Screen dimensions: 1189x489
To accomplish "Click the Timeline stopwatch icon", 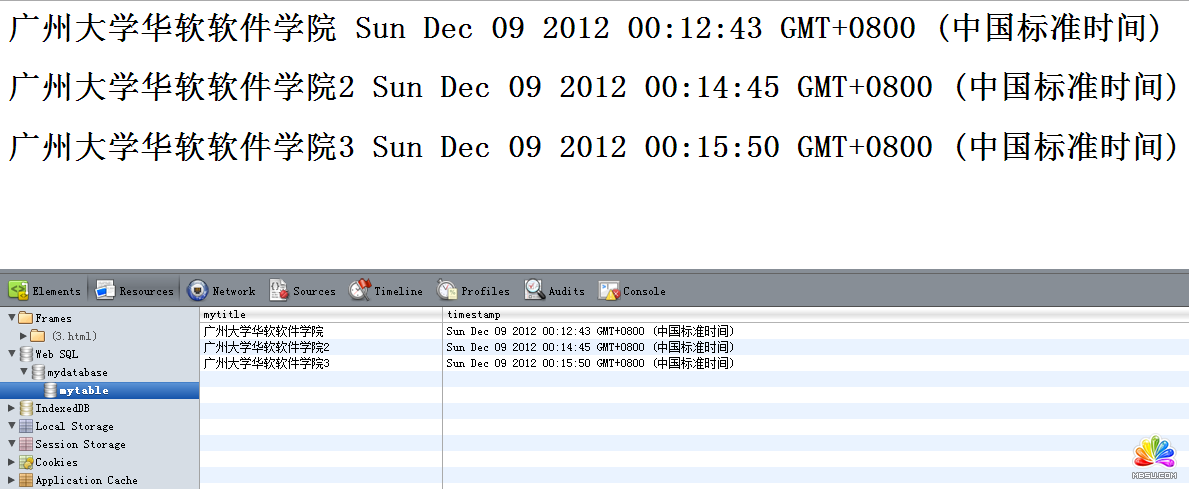I will [x=360, y=291].
